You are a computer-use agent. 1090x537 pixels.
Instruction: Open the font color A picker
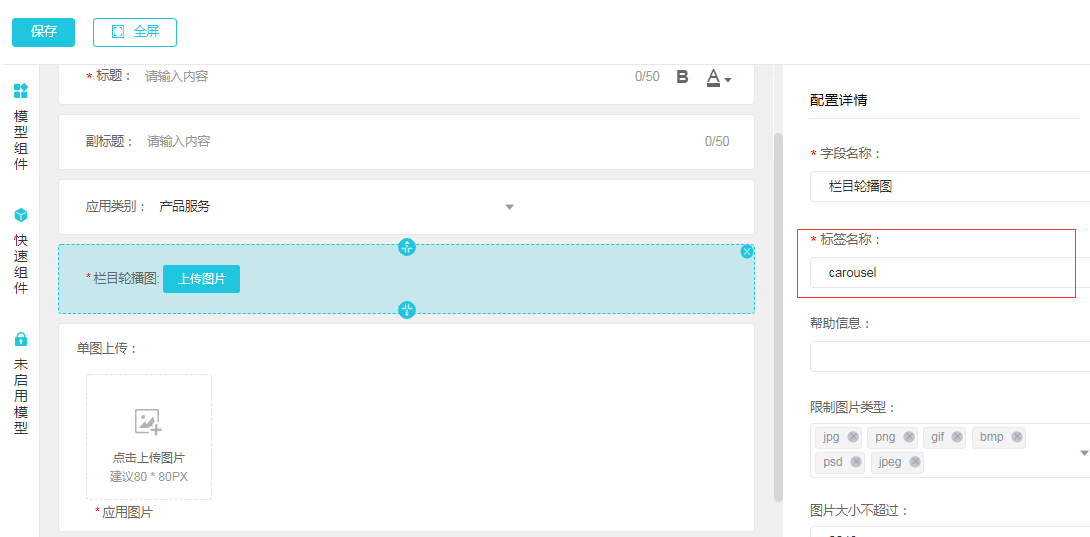[718, 77]
